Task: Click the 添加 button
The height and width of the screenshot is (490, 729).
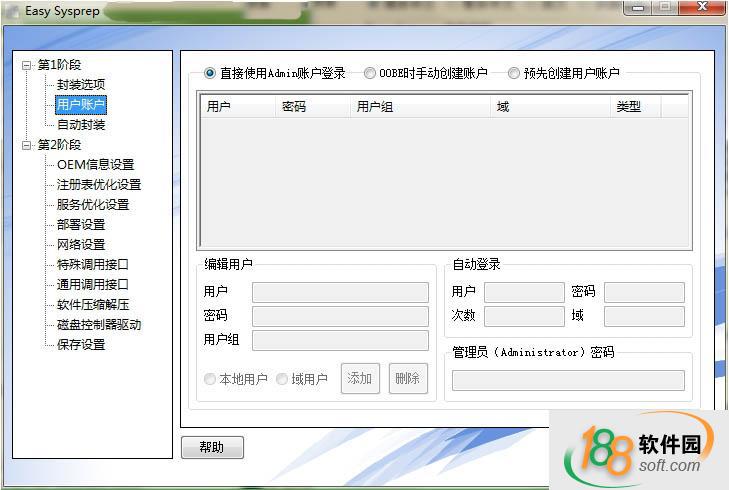Action: pos(360,378)
